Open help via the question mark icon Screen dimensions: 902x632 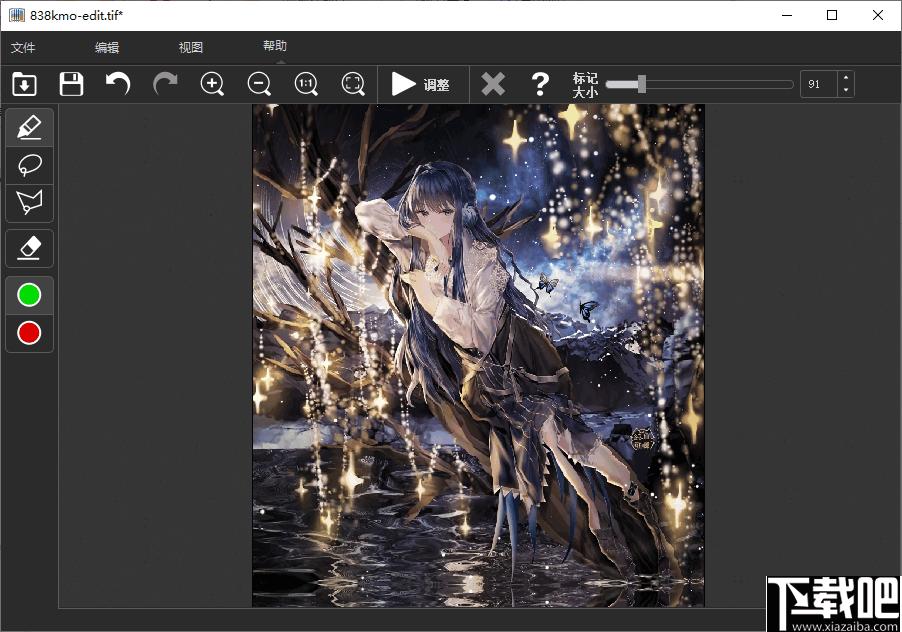click(540, 85)
